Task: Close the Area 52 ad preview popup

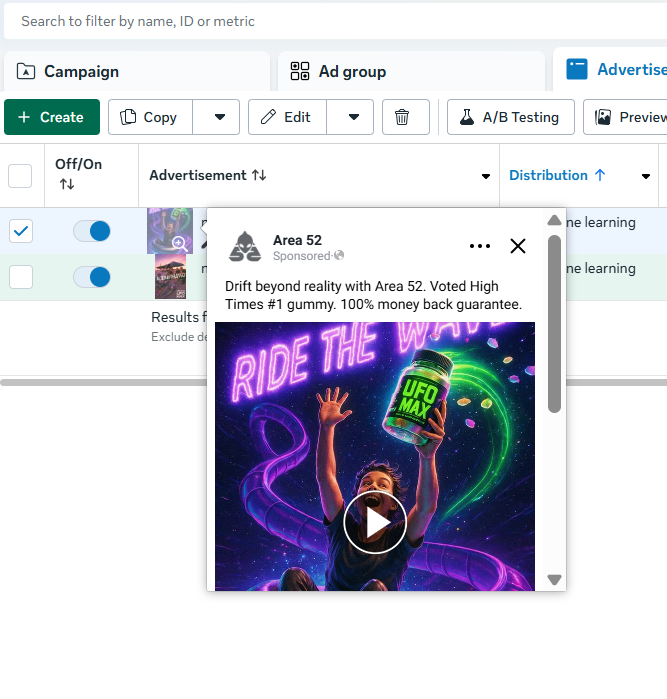Action: 518,246
